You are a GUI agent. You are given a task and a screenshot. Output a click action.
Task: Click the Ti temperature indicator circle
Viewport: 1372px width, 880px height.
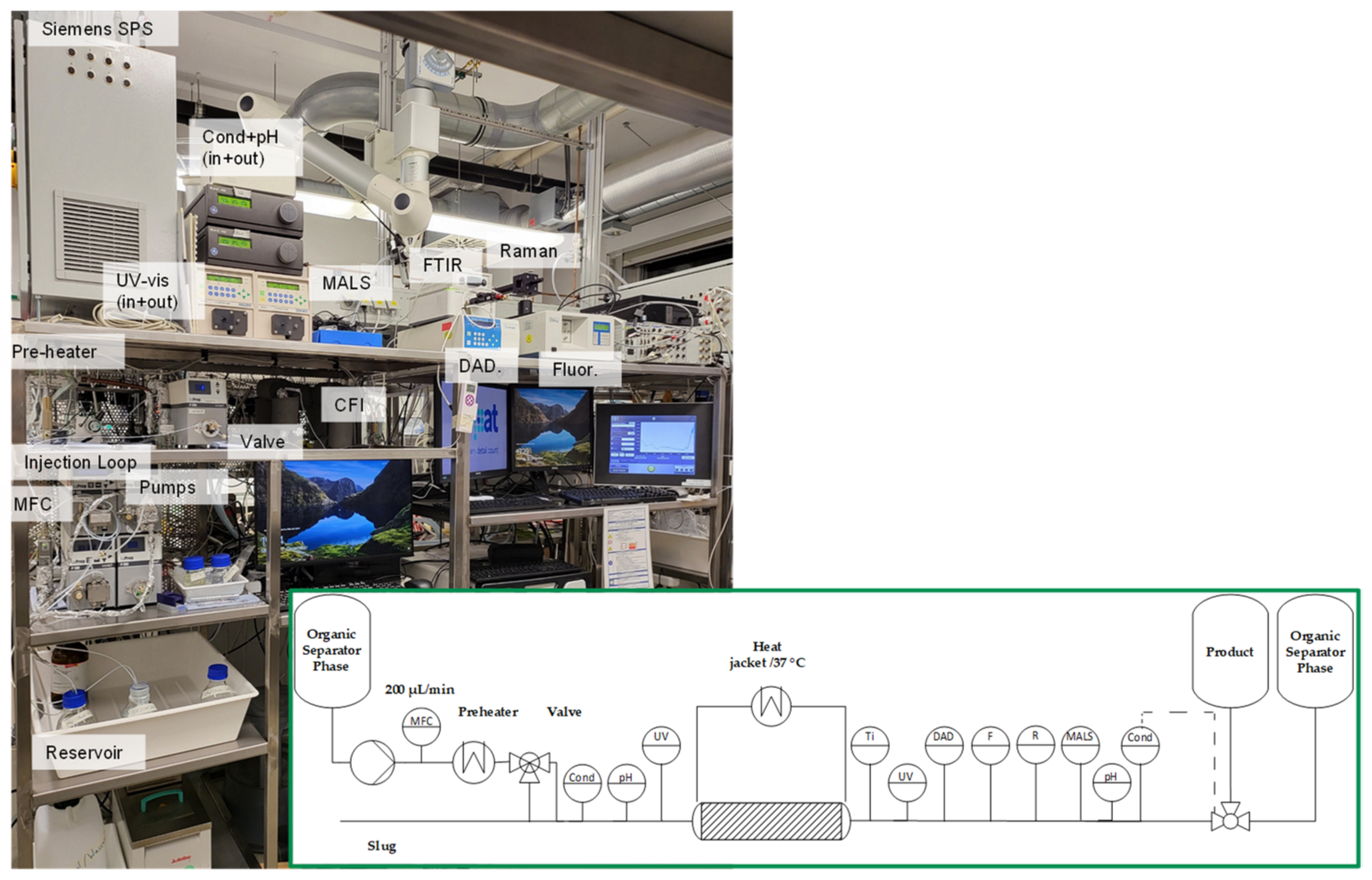[869, 745]
